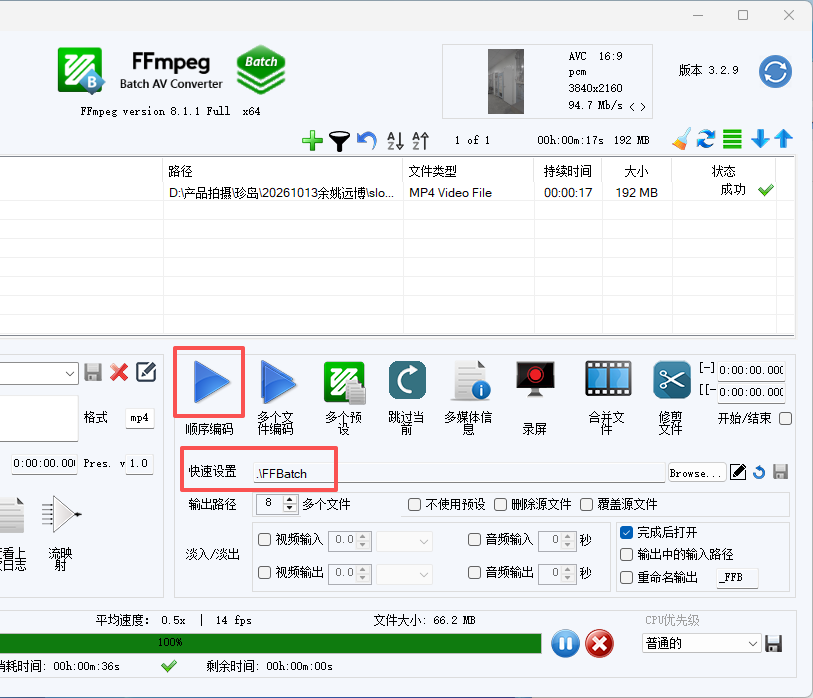Expand the CPU priority 普通的 dropdown
This screenshot has width=813, height=698.
[x=702, y=644]
